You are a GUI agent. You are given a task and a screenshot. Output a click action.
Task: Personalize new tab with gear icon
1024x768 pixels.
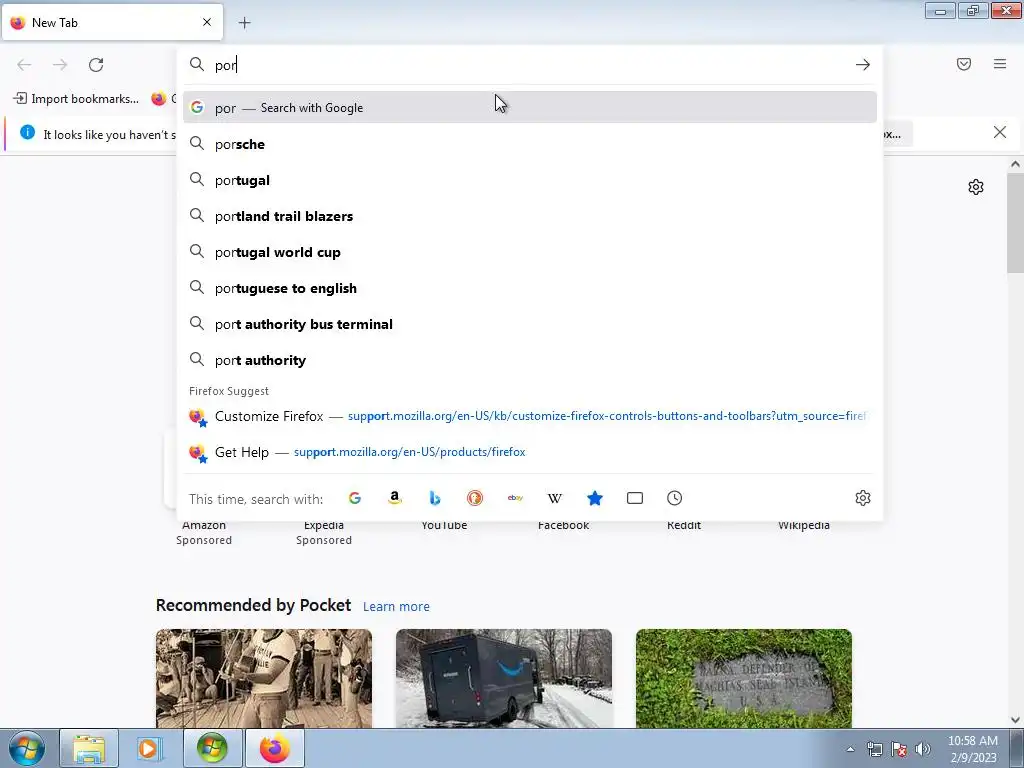(x=976, y=187)
